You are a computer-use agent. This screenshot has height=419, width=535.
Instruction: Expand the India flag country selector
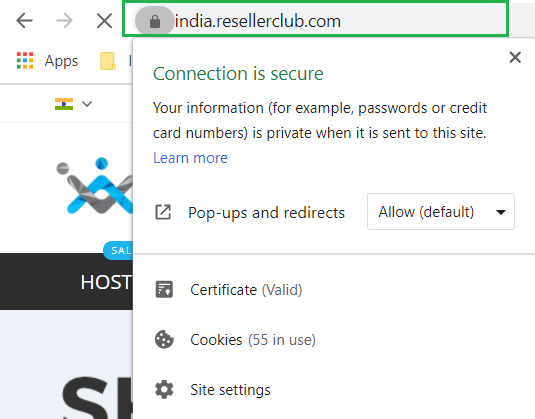click(x=73, y=104)
